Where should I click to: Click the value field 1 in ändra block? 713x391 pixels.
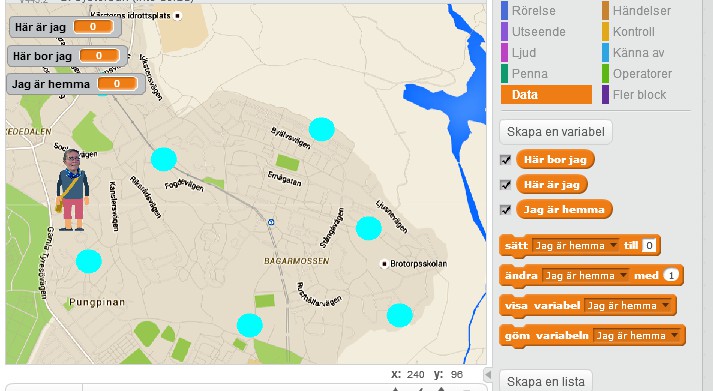pyautogui.click(x=671, y=276)
